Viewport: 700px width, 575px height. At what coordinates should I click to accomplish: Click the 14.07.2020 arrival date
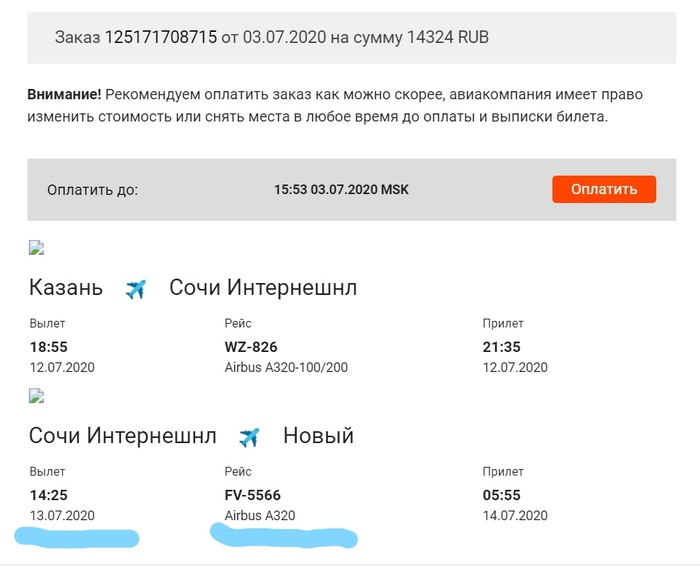pyautogui.click(x=515, y=515)
